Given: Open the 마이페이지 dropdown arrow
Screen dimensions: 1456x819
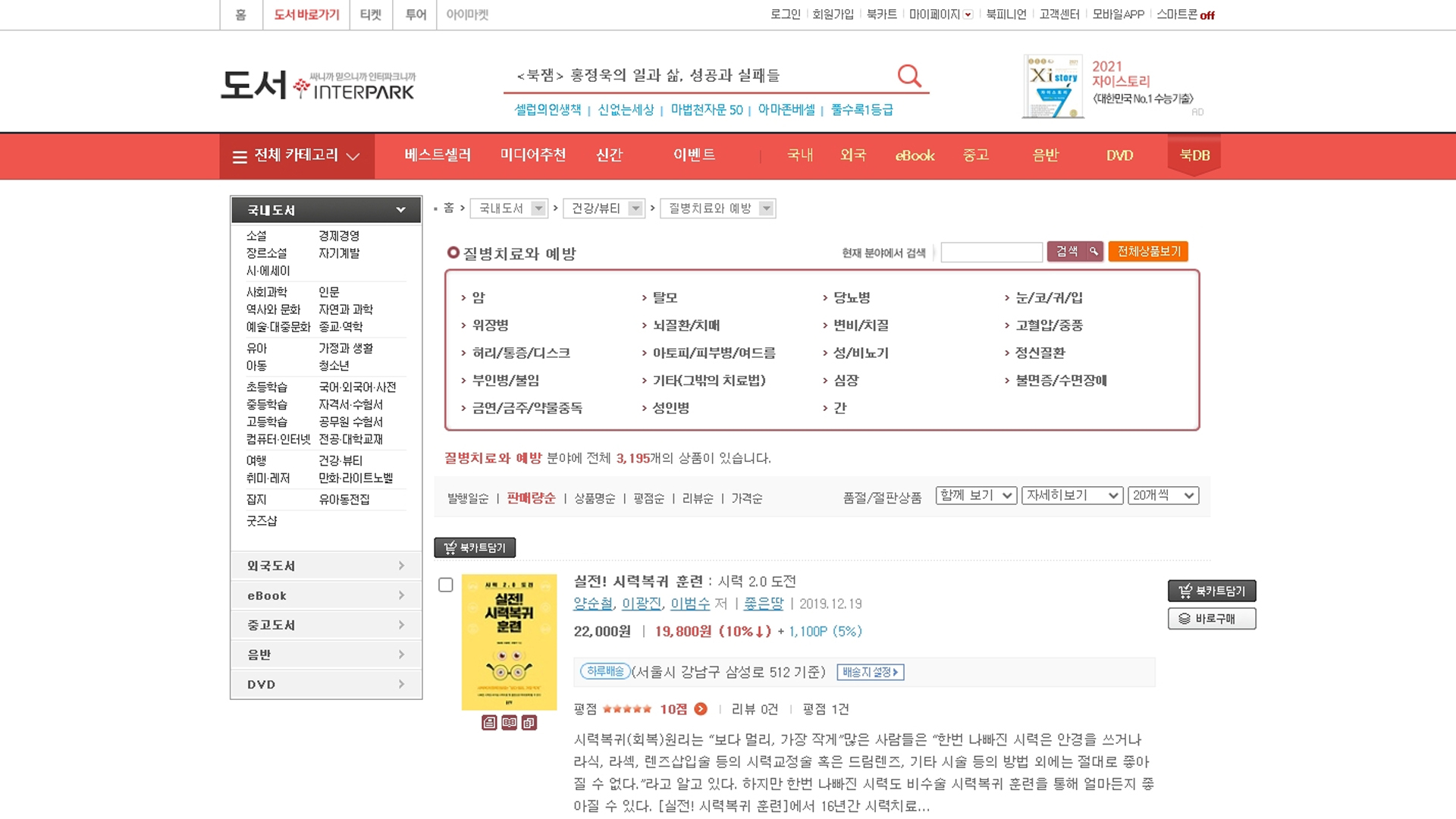Looking at the screenshot, I should click(968, 14).
